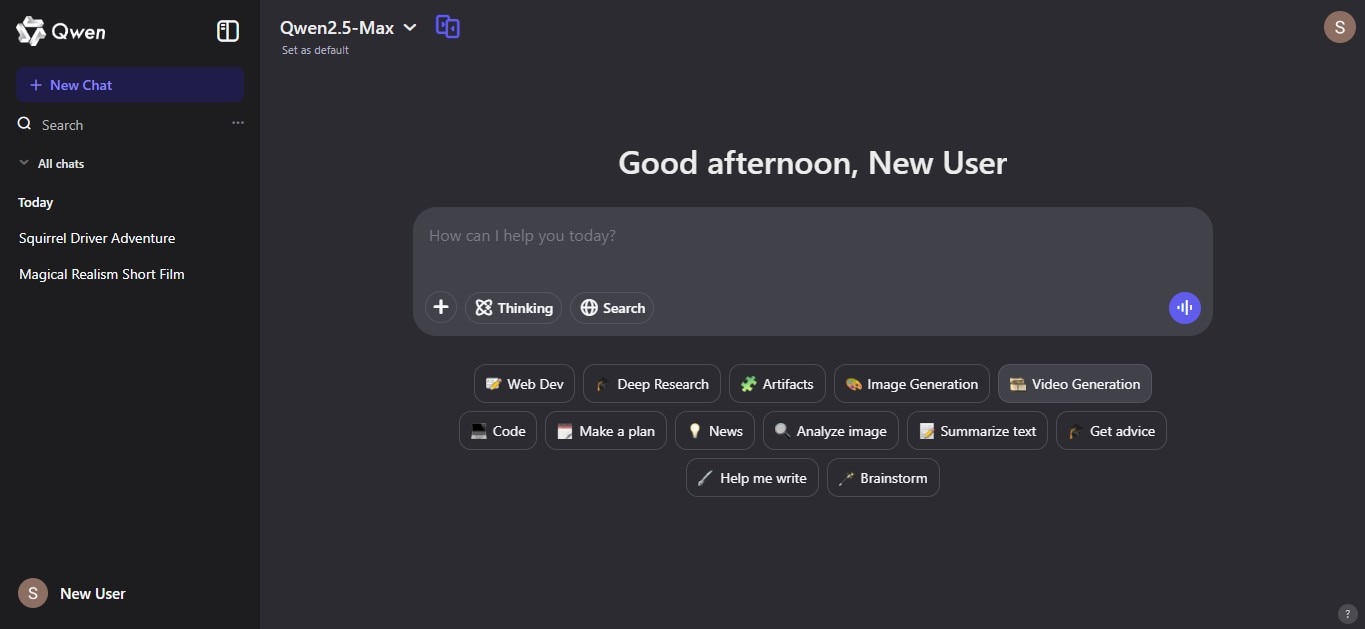Toggle web Search mode
This screenshot has width=1365, height=629.
coord(612,308)
